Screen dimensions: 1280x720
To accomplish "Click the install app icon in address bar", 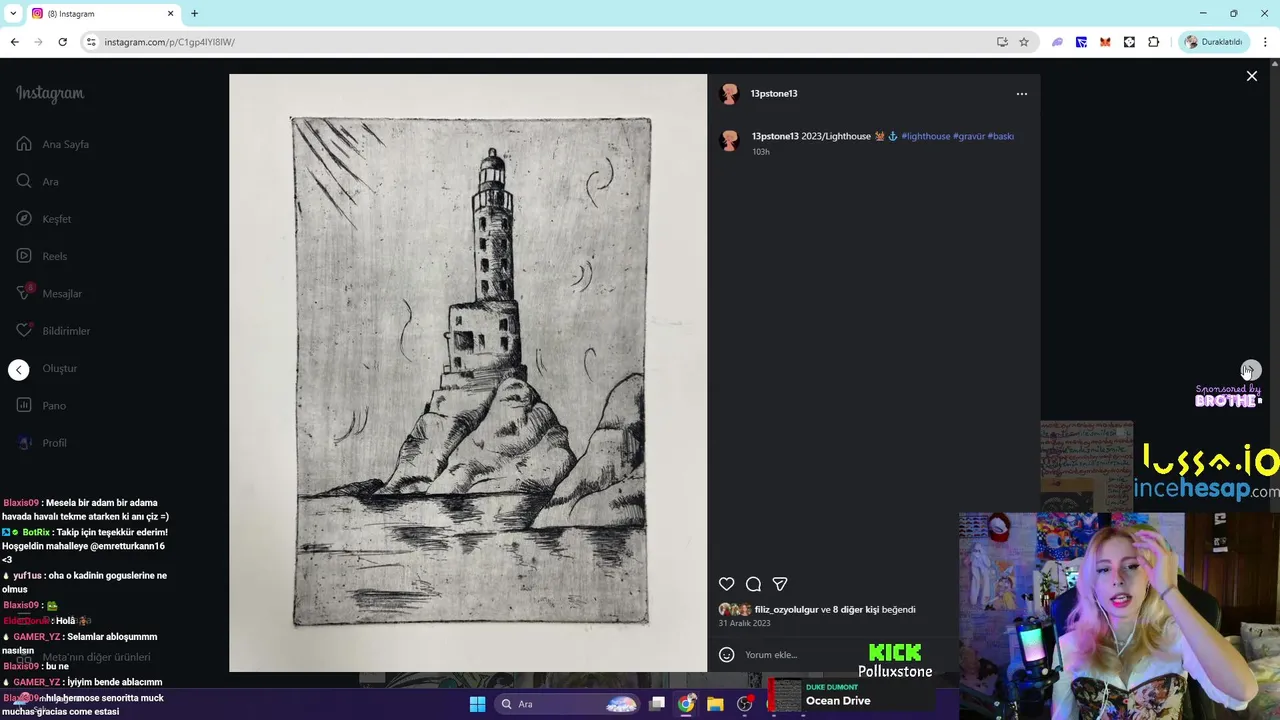I will point(1002,42).
